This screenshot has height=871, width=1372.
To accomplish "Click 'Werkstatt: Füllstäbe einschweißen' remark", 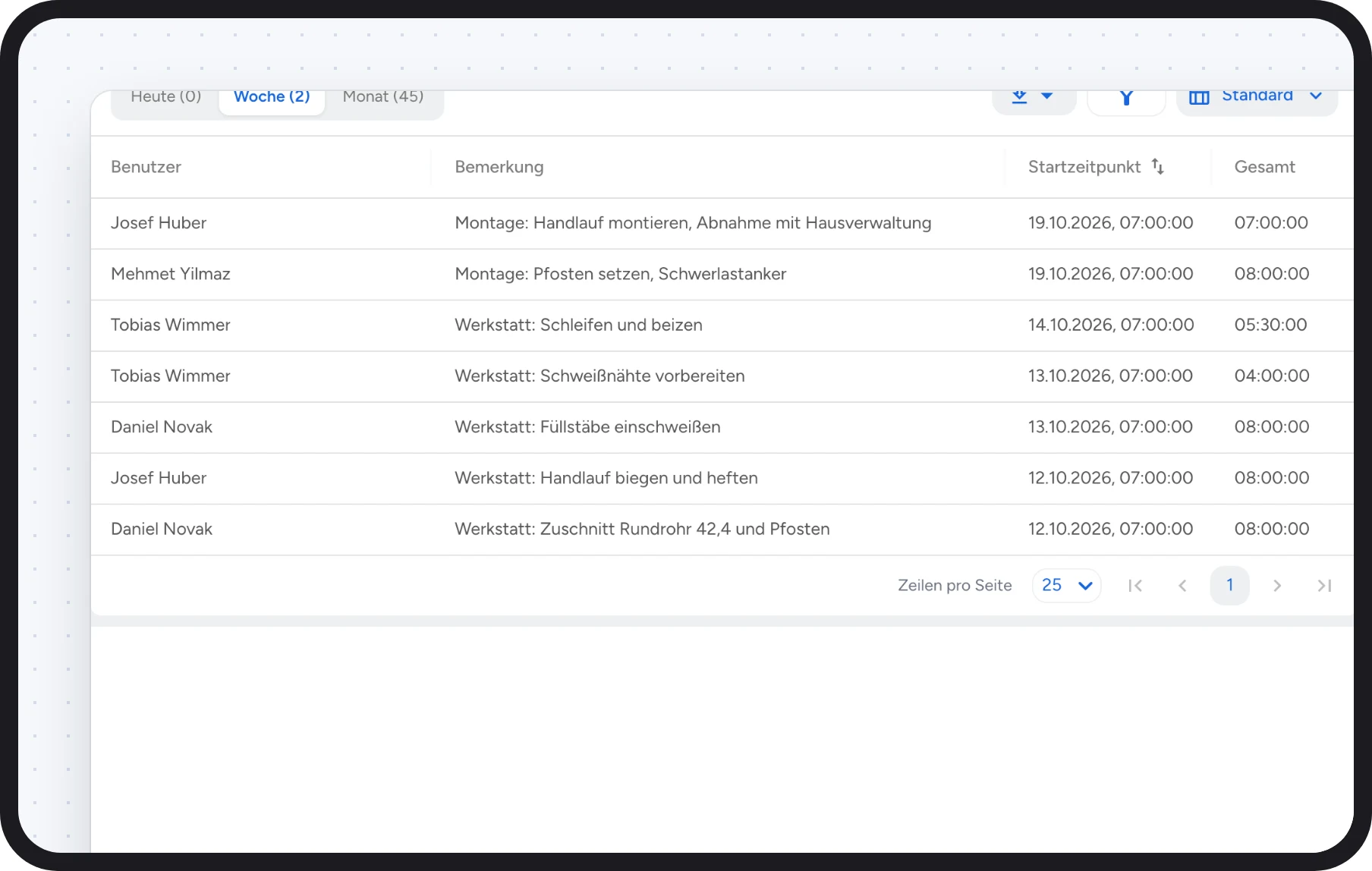I will tap(587, 426).
